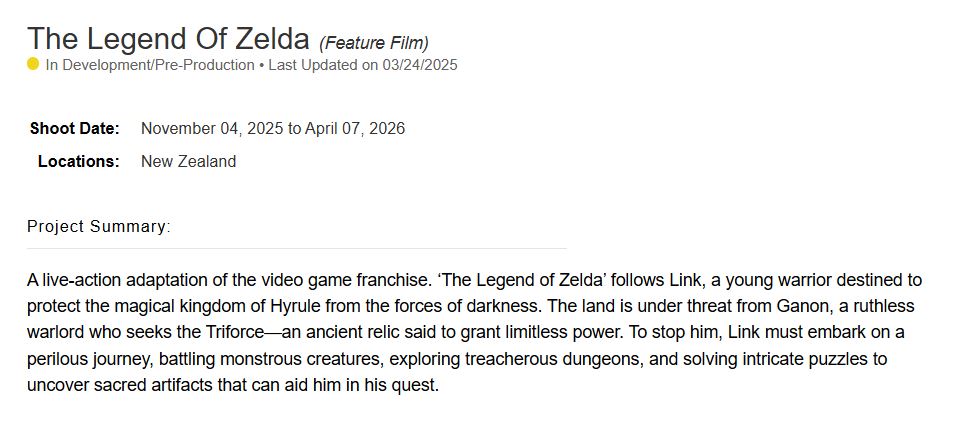Click the "Project Summary:" section heading
The width and height of the screenshot is (958, 428).
(x=99, y=227)
